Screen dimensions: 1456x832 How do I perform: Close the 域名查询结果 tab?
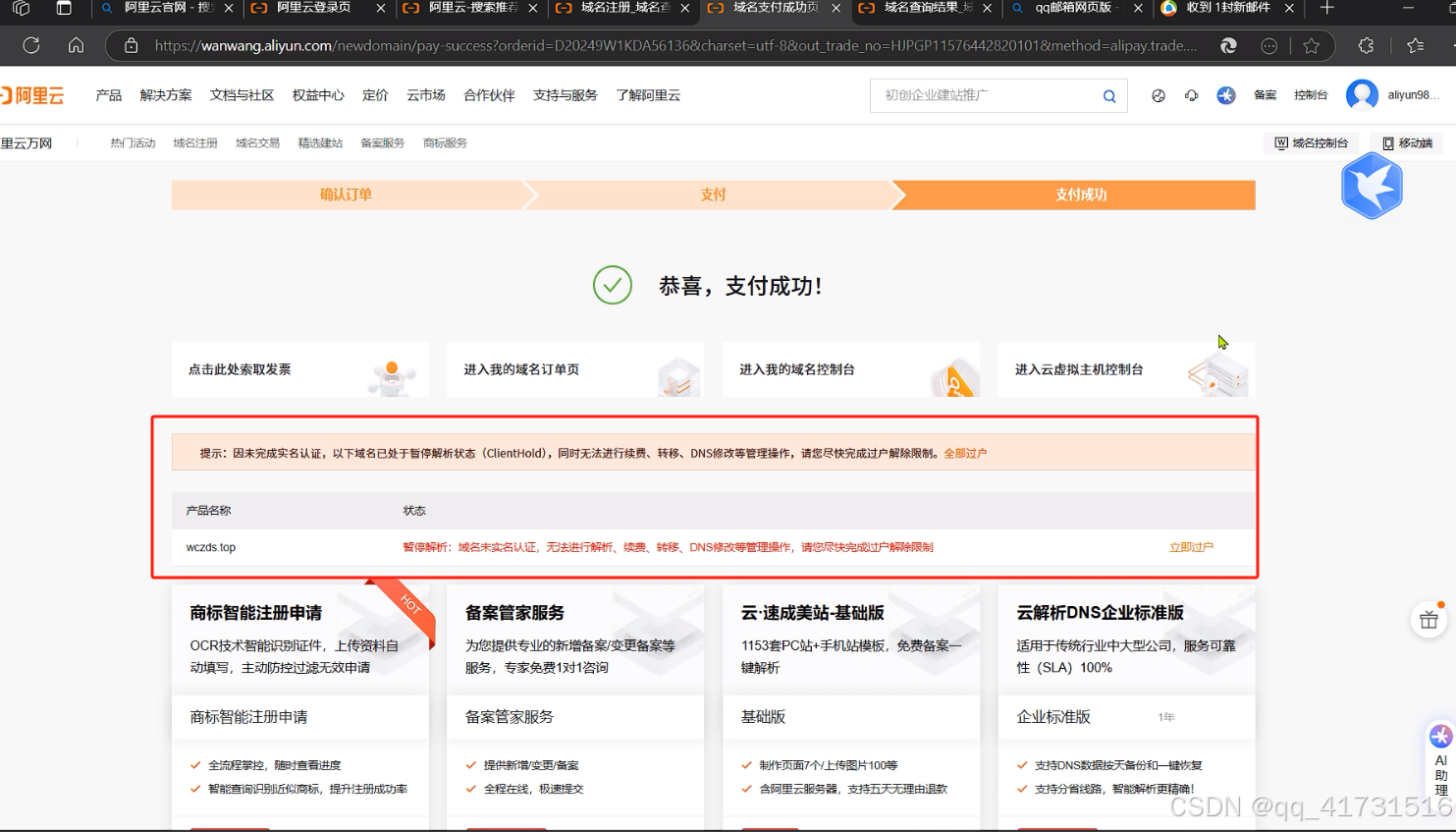pos(987,8)
